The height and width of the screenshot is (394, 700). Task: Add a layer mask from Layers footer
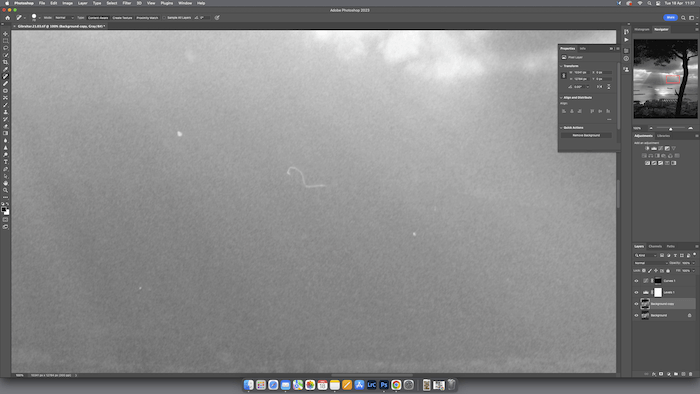tap(661, 374)
